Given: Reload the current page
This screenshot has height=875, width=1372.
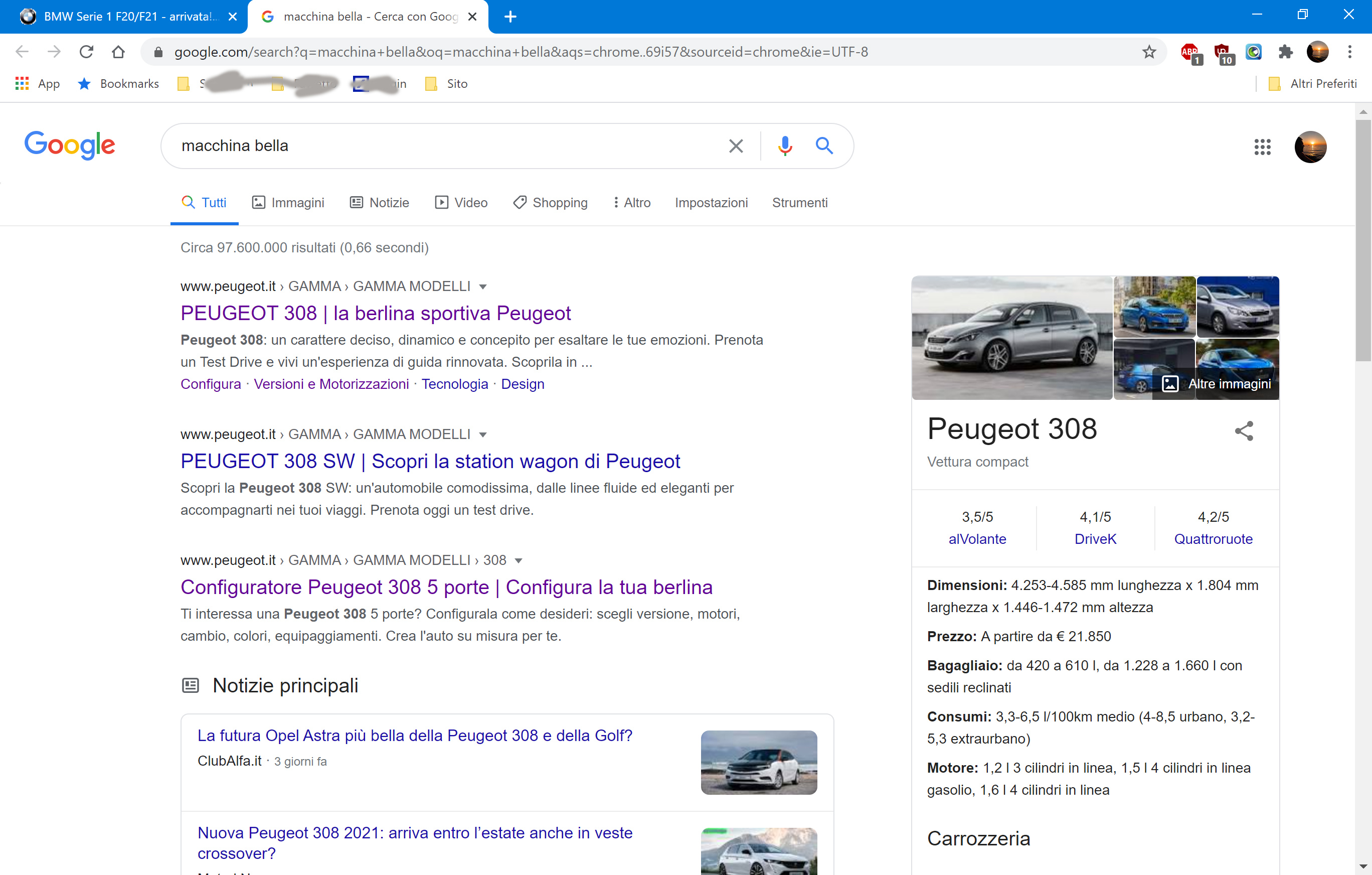Looking at the screenshot, I should tap(86, 52).
